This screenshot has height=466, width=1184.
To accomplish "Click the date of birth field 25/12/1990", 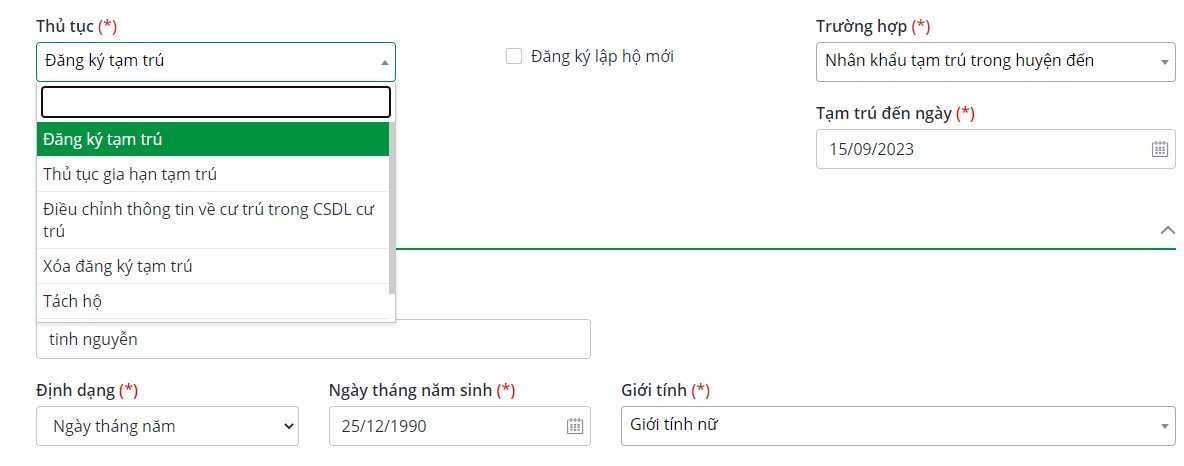I will [x=445, y=426].
